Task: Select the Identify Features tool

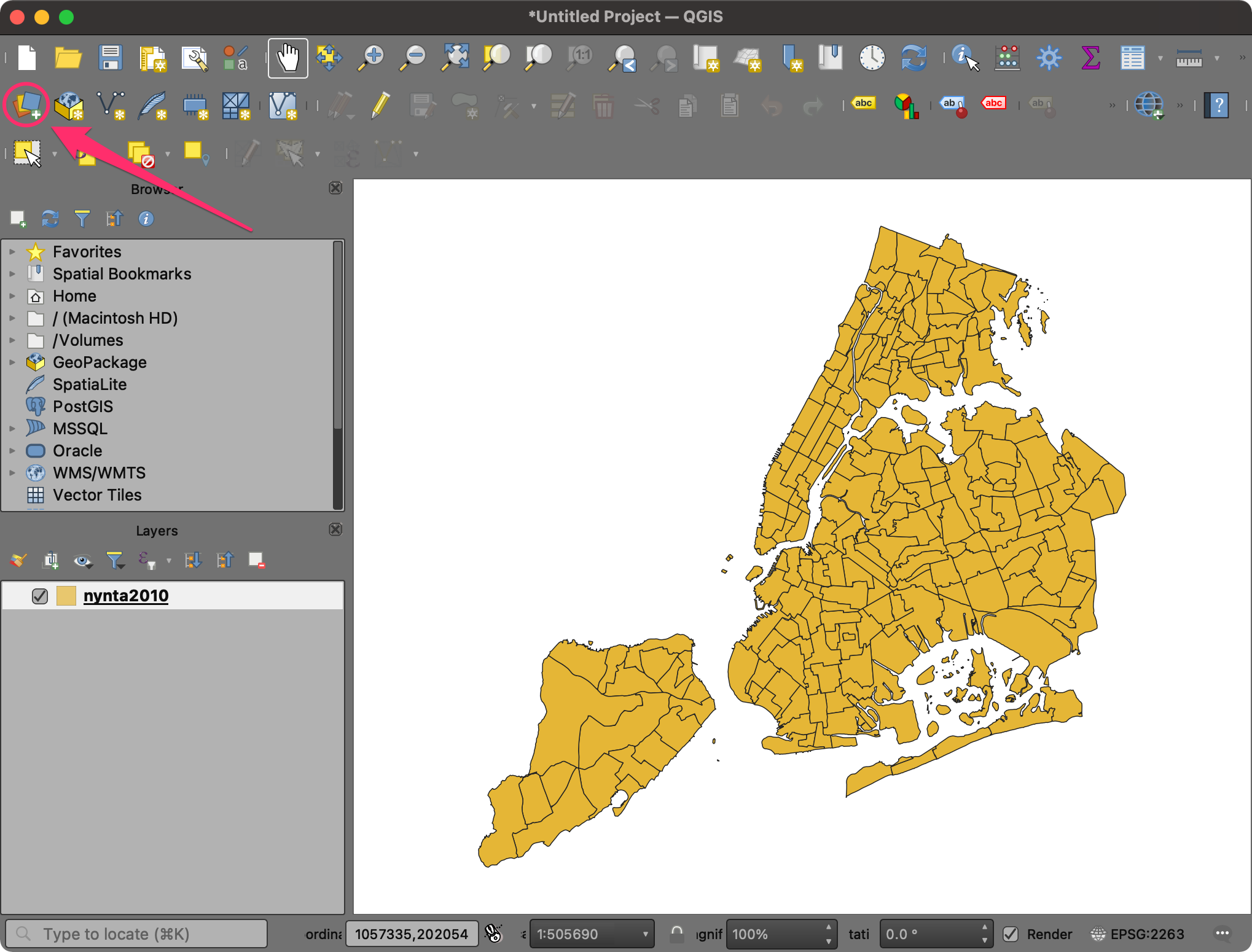Action: click(x=965, y=58)
